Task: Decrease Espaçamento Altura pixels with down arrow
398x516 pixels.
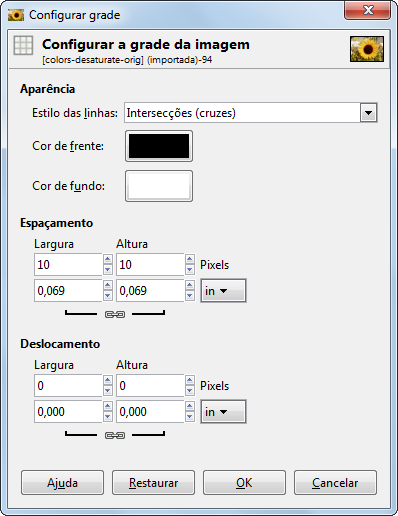Action: tap(190, 270)
